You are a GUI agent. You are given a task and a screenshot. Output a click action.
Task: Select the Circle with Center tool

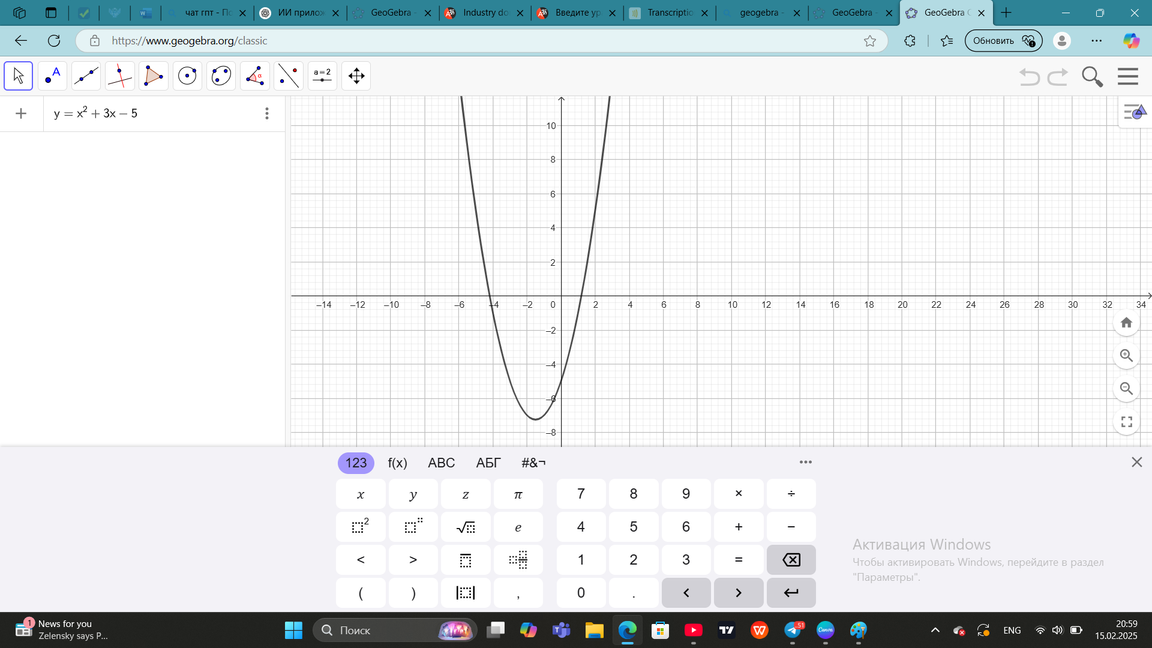[x=187, y=76]
